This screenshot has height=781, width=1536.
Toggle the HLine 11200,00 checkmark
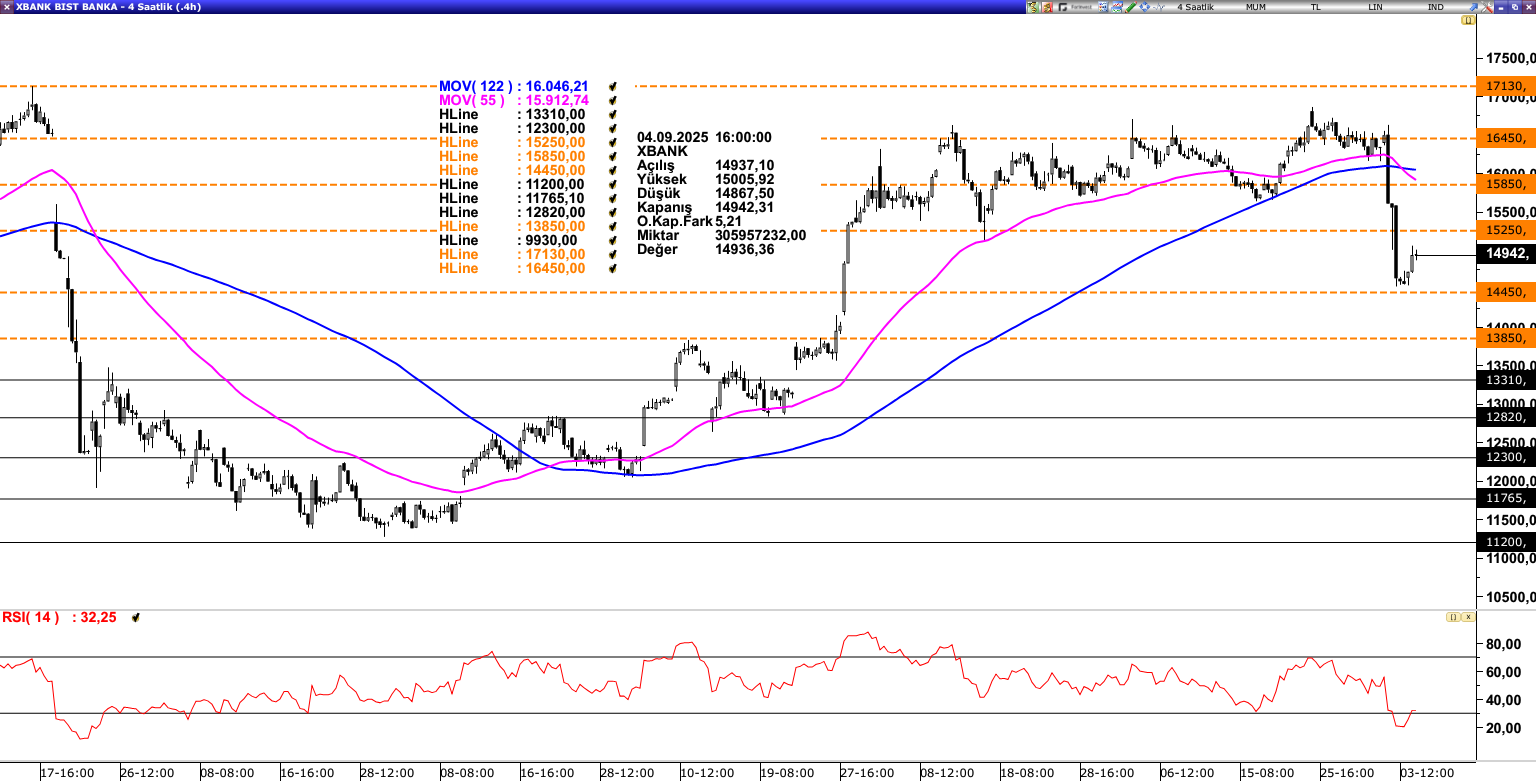[x=613, y=185]
